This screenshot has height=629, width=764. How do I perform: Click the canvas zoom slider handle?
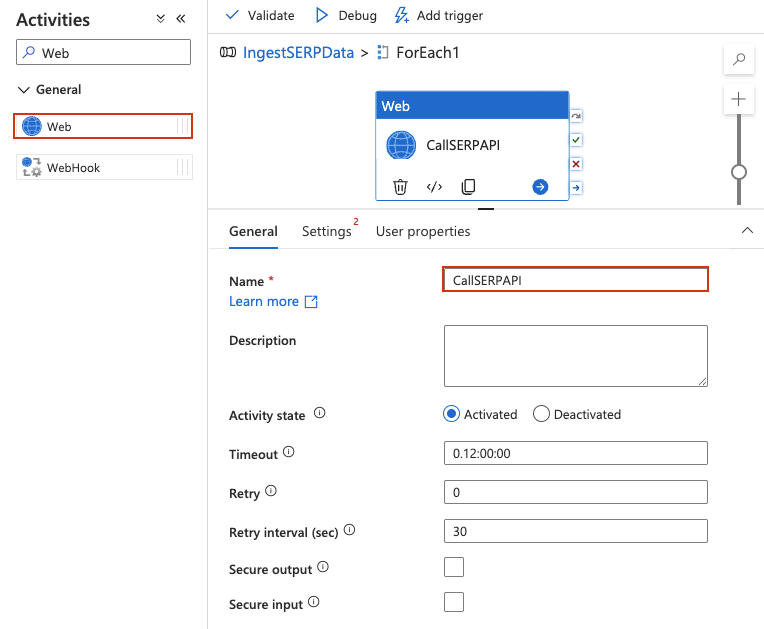pyautogui.click(x=739, y=171)
